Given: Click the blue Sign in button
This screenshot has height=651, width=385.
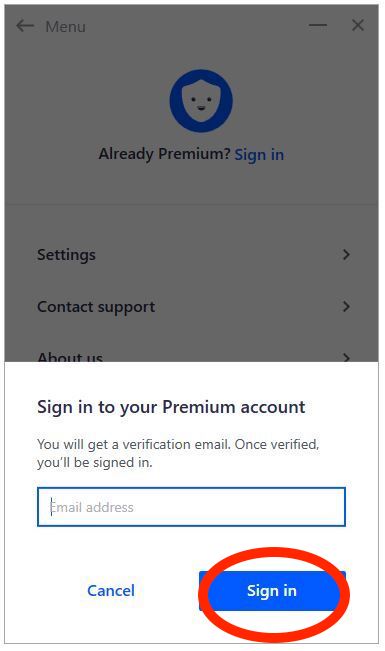Looking at the screenshot, I should pos(272,590).
